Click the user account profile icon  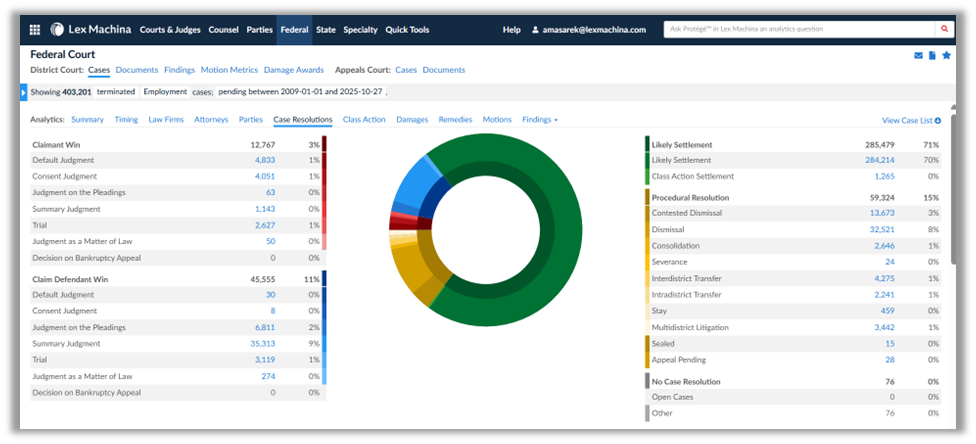pos(535,30)
